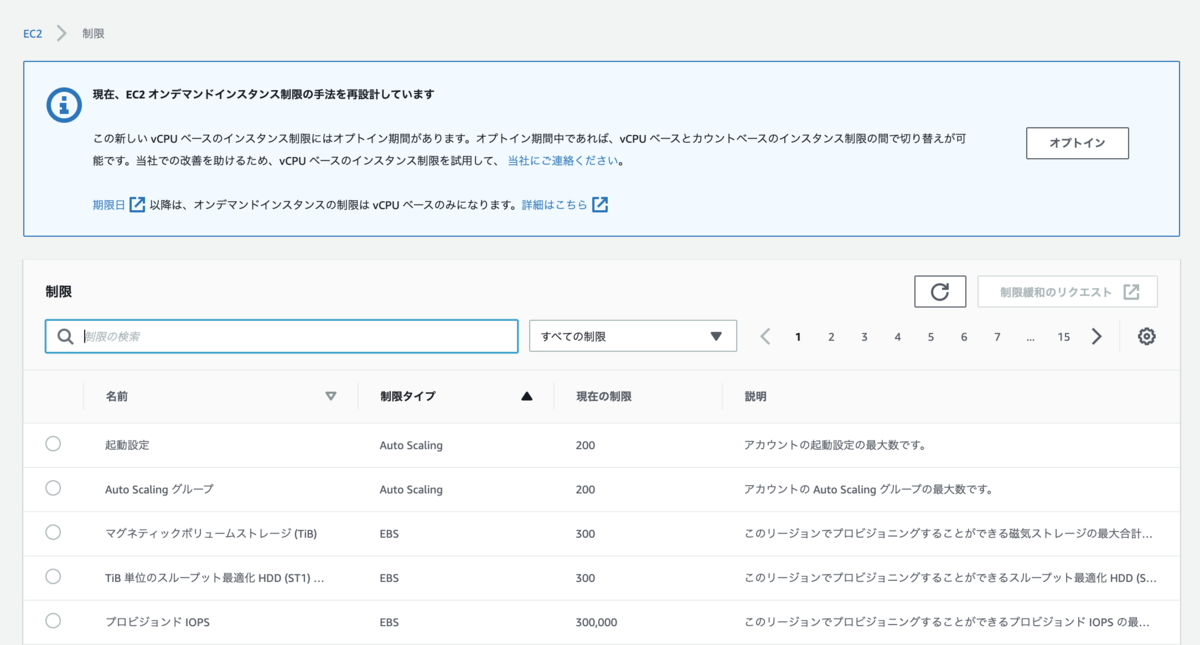
Task: Click the 説明 column header
Action: (756, 397)
